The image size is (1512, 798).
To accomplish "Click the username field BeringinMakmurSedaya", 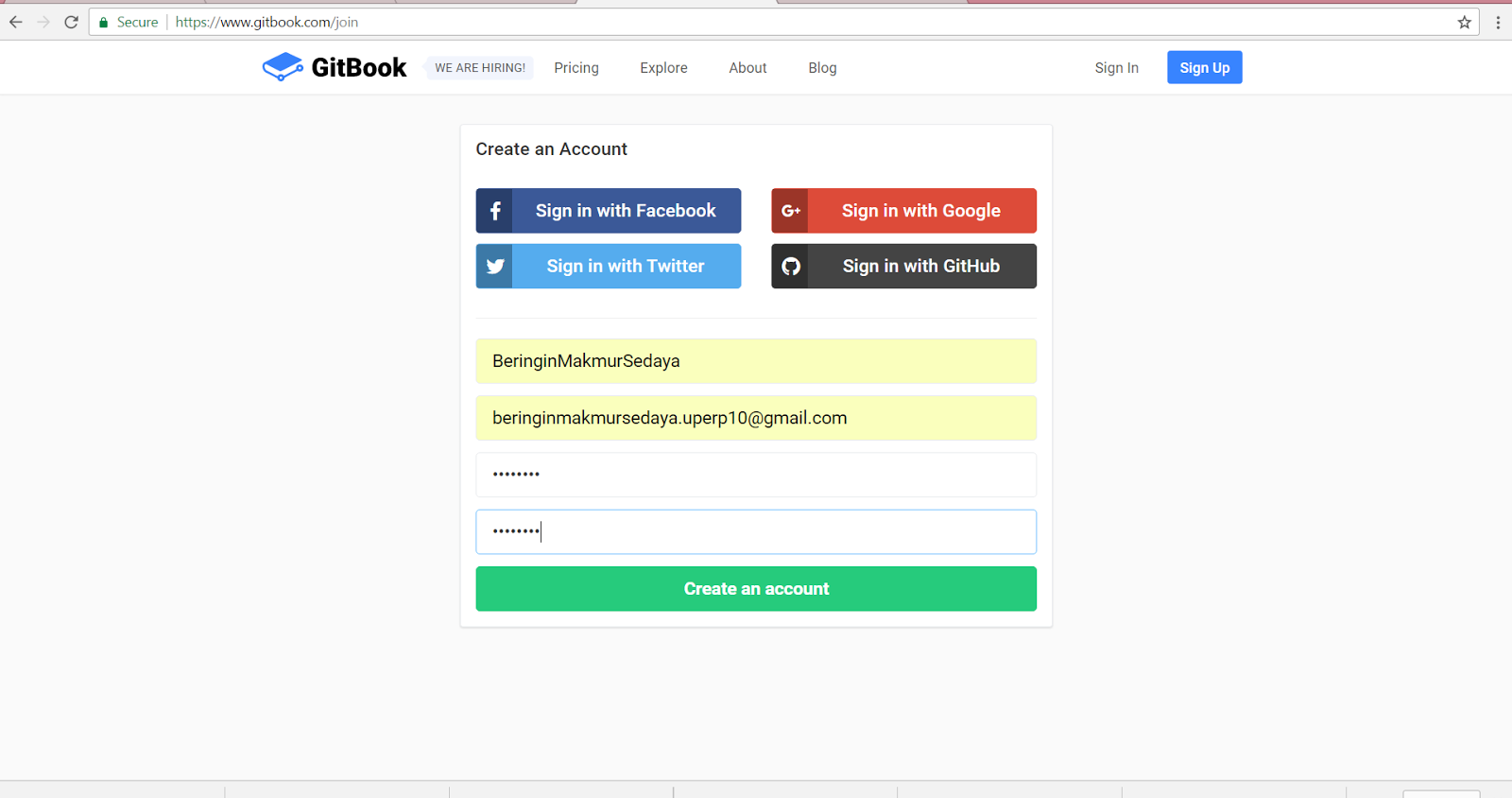I will point(756,361).
